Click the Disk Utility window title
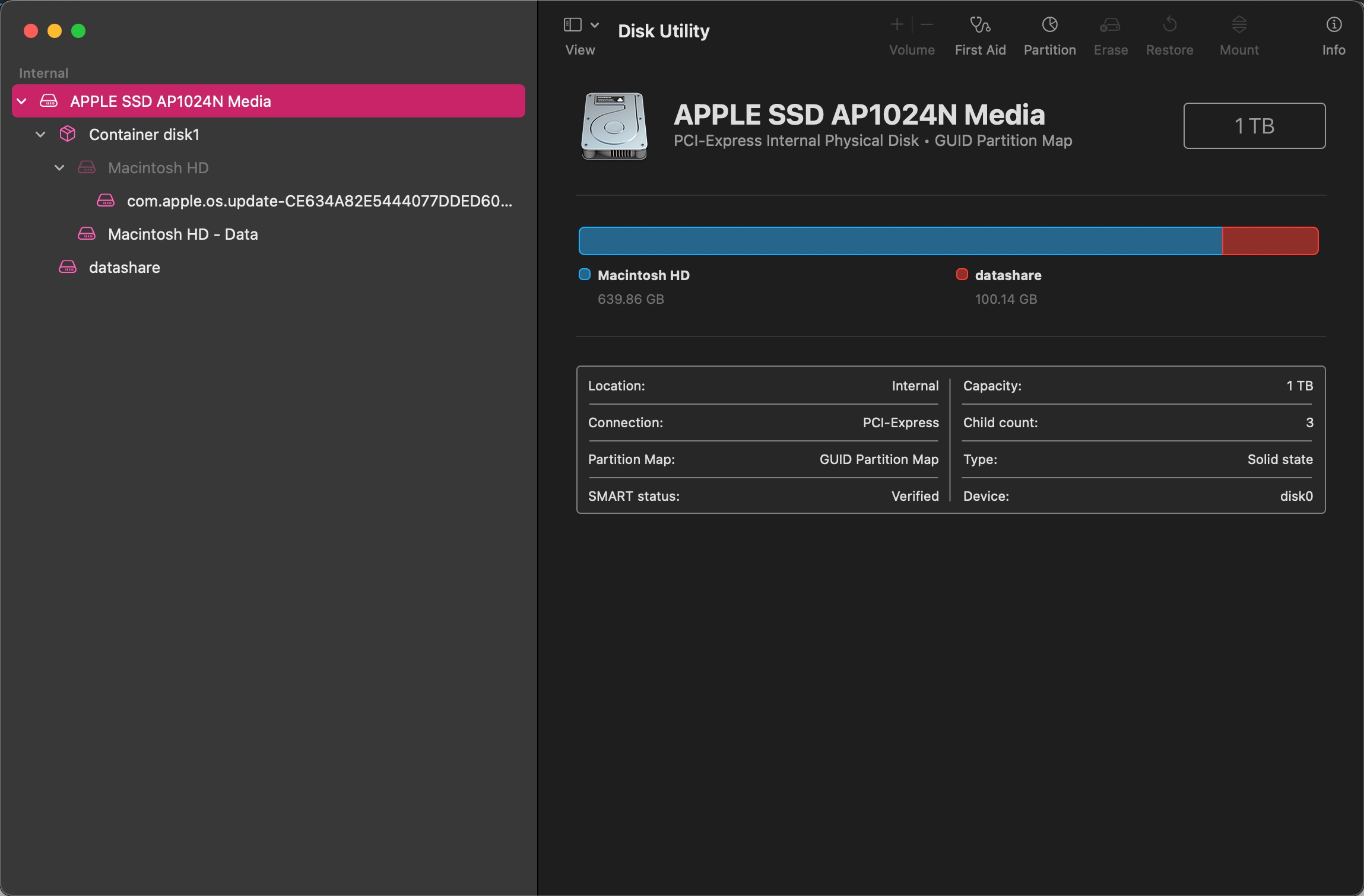 coord(664,31)
